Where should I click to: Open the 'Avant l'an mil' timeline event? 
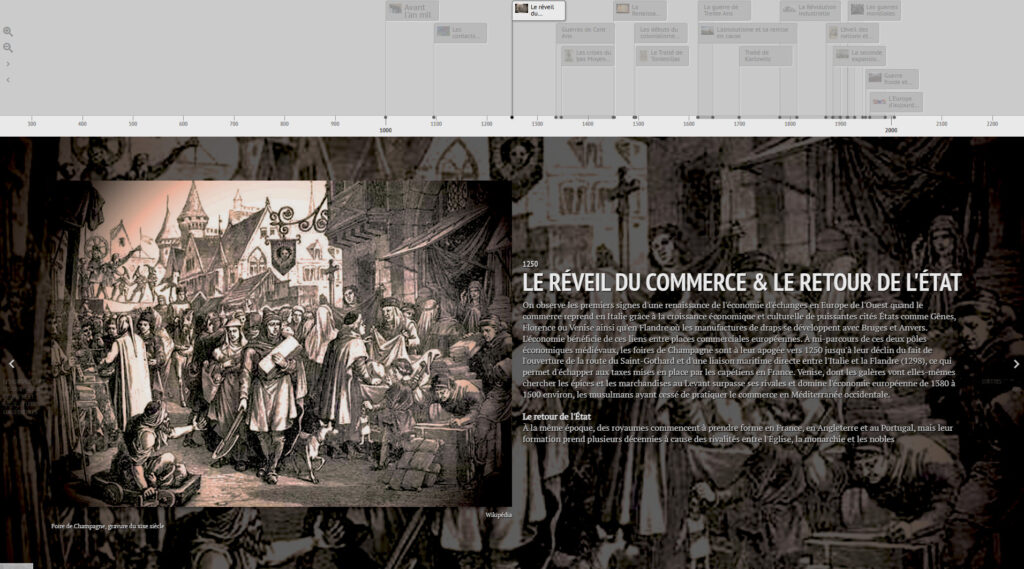412,10
